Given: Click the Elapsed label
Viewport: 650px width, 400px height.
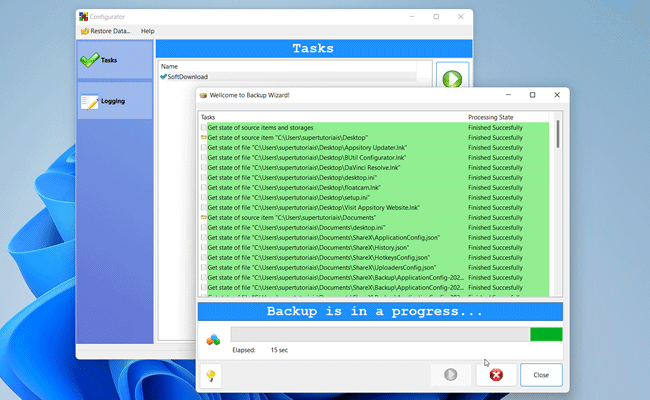Looking at the screenshot, I should [244, 350].
